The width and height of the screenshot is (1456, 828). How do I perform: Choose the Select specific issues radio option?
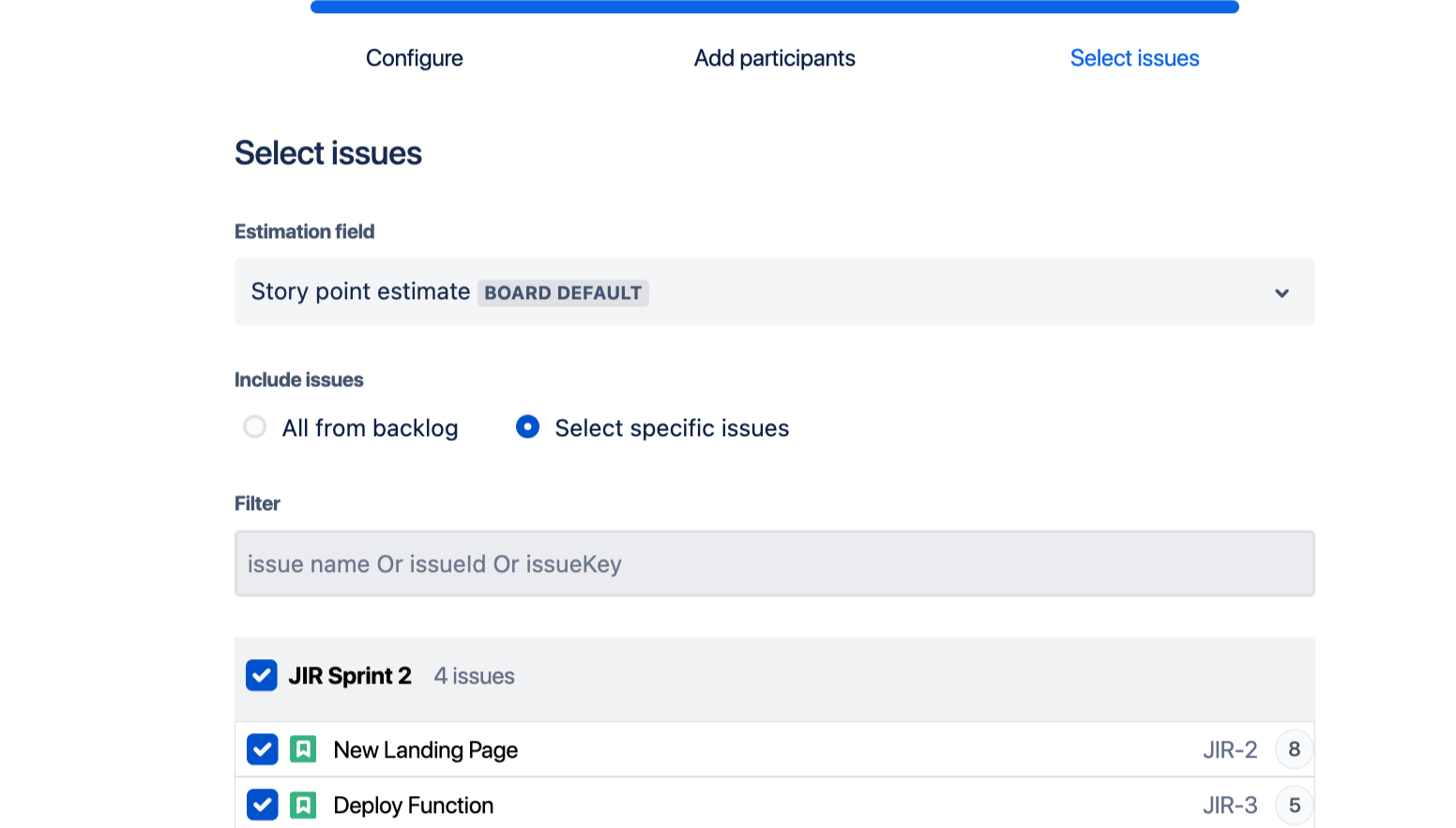click(528, 428)
